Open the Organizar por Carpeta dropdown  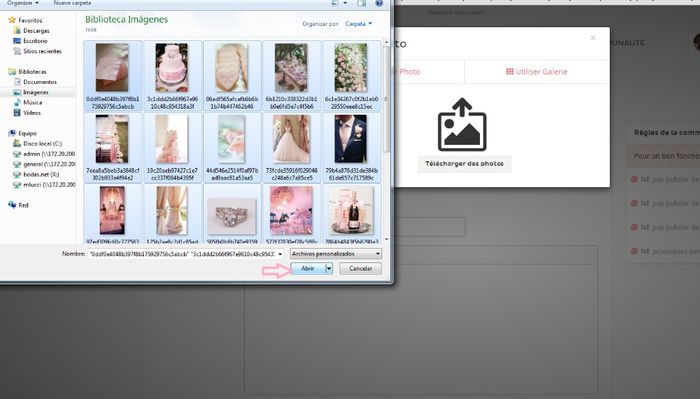[358, 24]
